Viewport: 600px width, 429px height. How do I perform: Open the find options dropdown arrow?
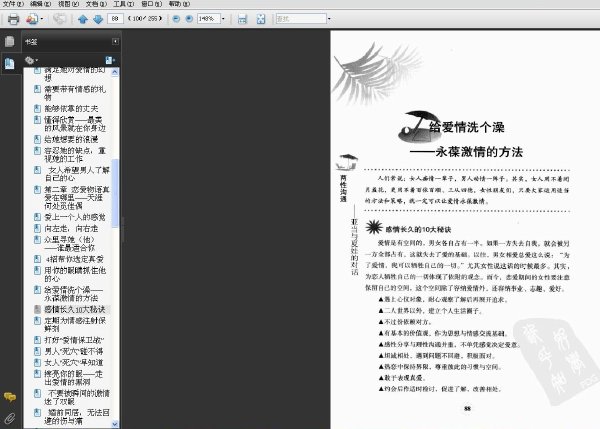[329, 18]
